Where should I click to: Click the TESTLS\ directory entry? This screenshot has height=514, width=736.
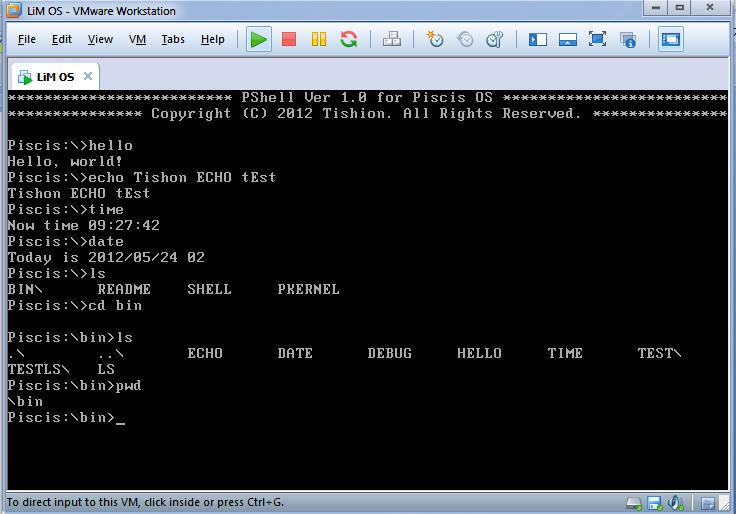pyautogui.click(x=38, y=369)
